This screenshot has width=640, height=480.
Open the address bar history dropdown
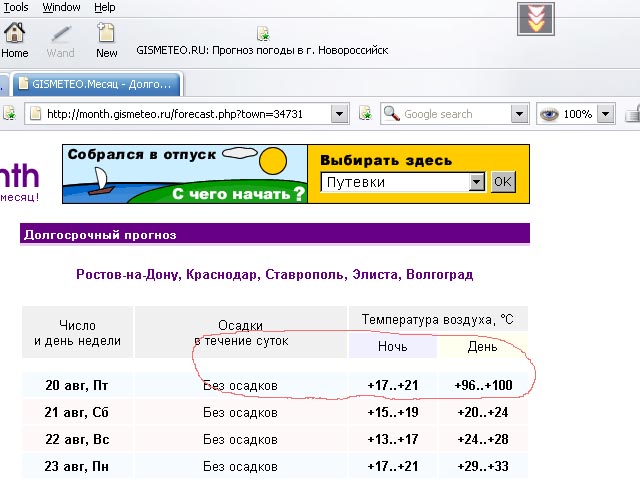[339, 114]
